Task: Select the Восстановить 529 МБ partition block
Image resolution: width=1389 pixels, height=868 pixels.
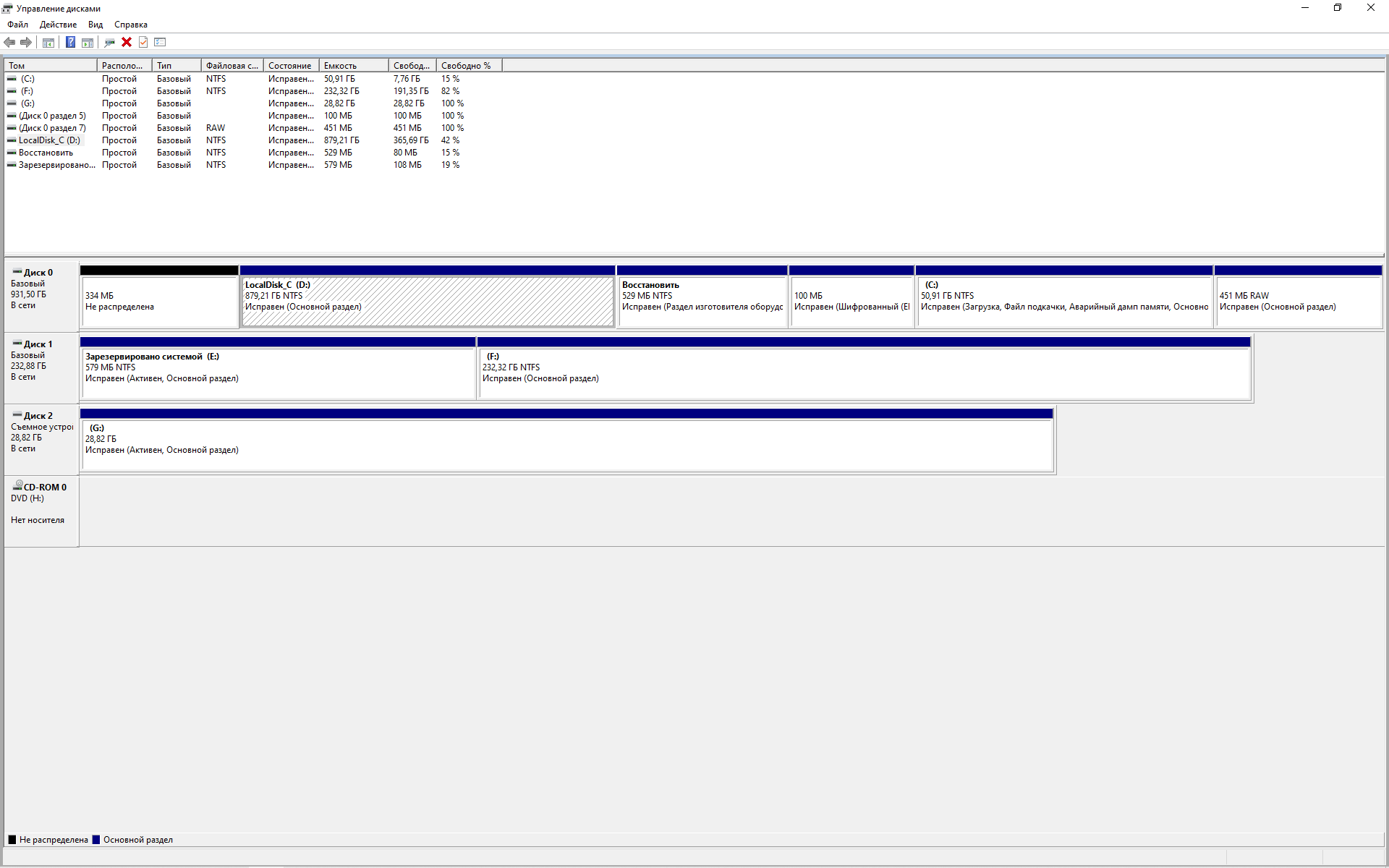Action: pyautogui.click(x=702, y=297)
